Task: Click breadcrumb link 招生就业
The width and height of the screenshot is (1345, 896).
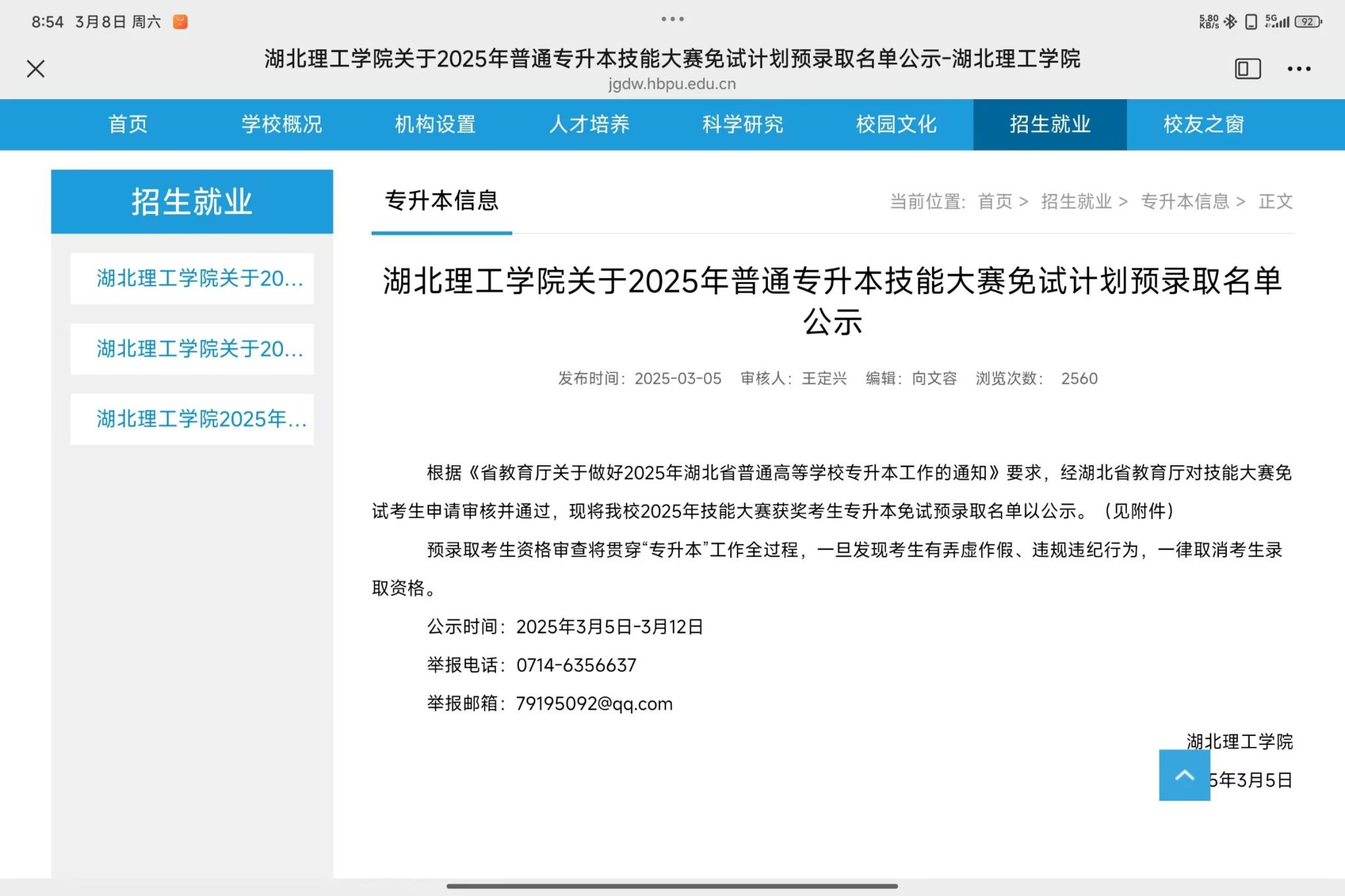Action: tap(1076, 202)
